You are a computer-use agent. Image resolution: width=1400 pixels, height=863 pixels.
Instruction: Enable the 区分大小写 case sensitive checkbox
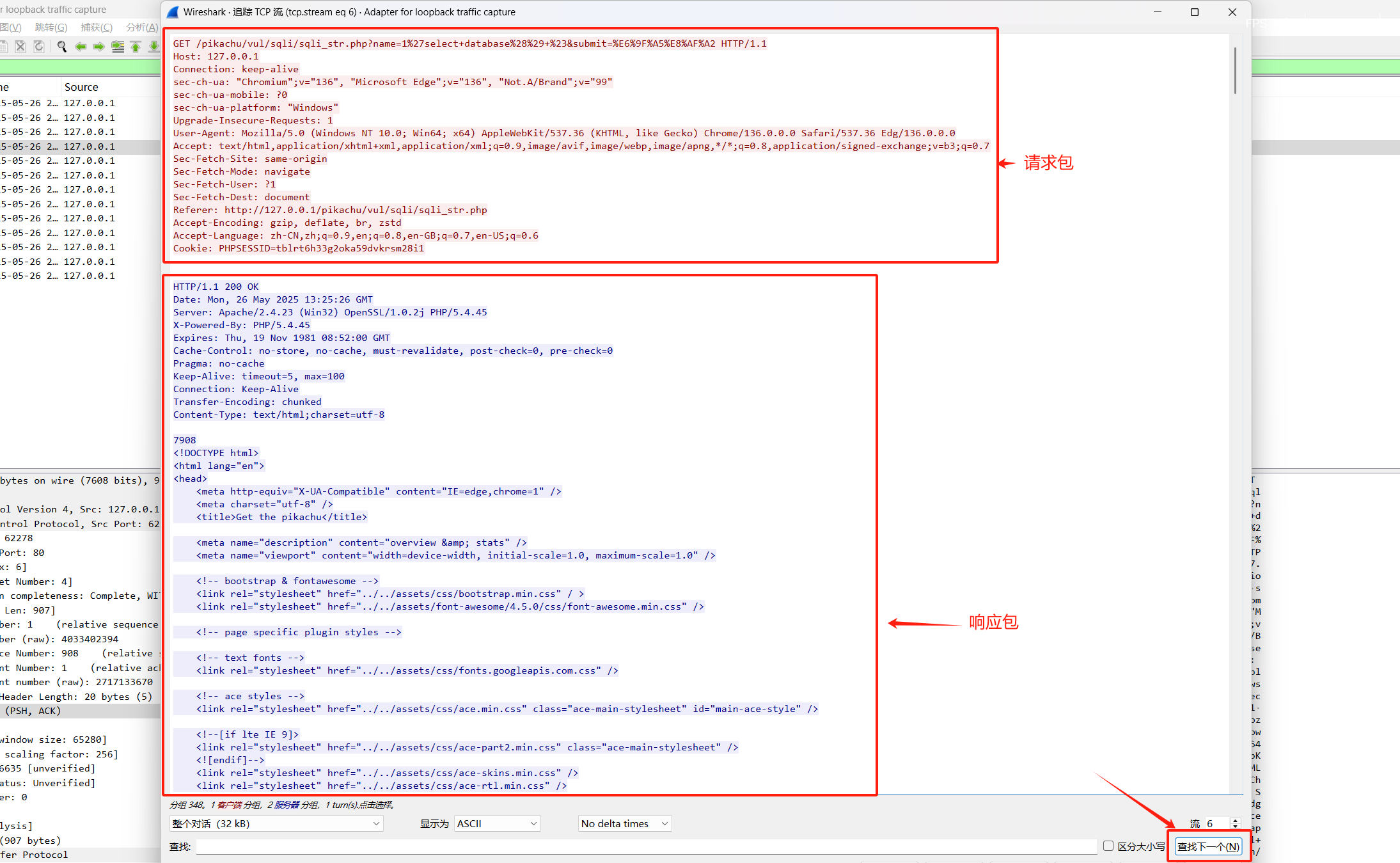(1108, 846)
